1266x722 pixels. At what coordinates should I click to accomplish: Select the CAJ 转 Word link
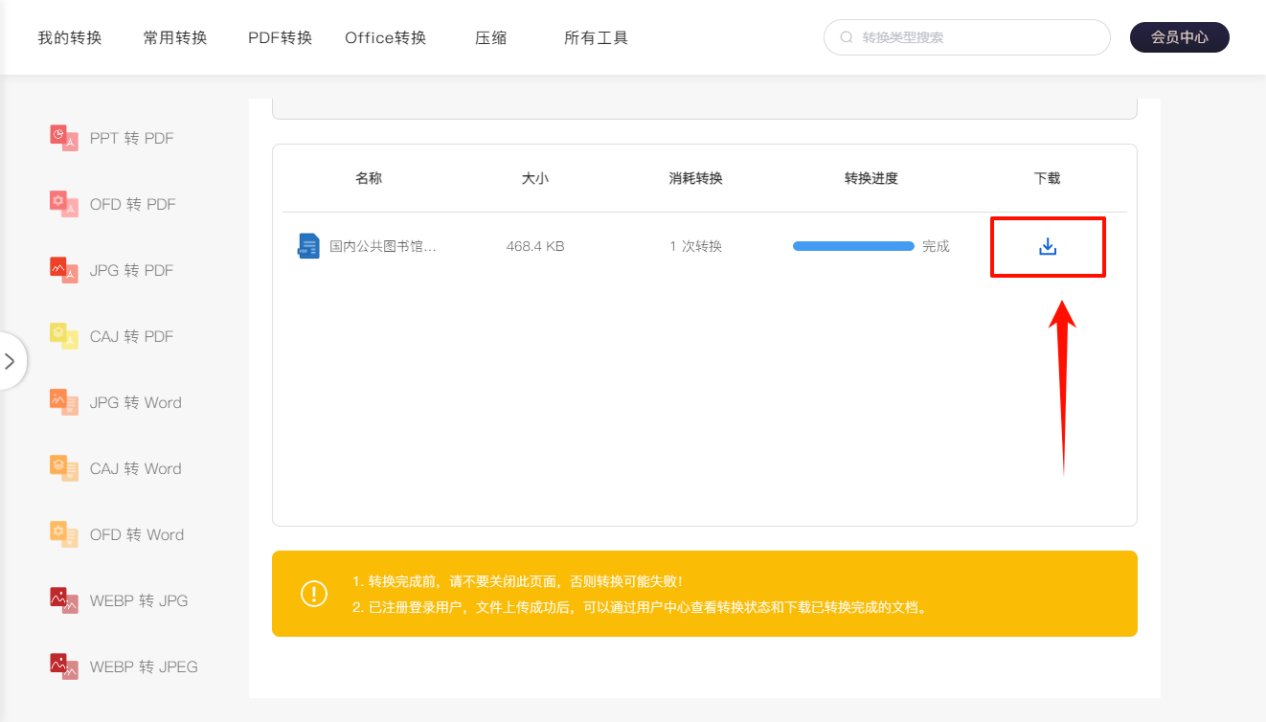click(135, 468)
